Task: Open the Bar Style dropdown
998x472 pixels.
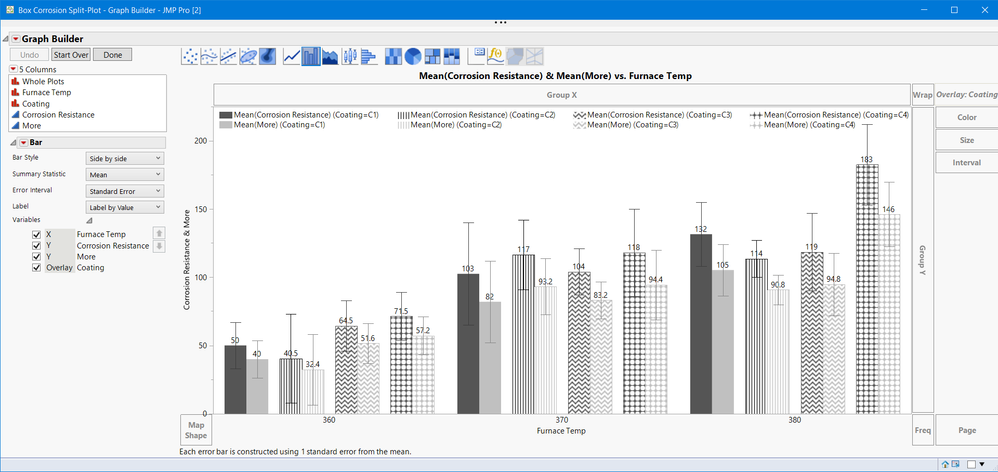Action: coord(125,158)
